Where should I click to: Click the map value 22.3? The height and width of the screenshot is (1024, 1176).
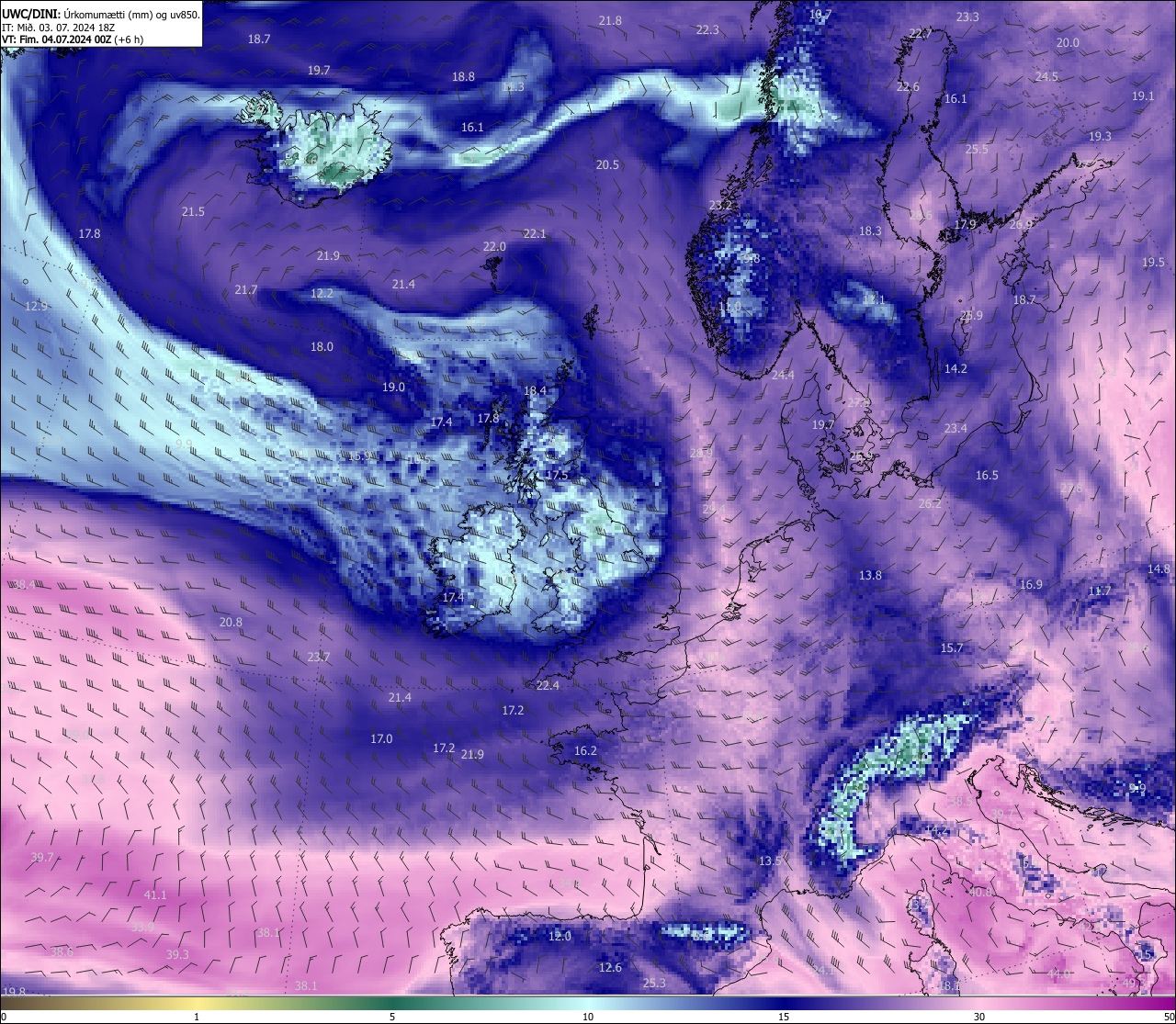coord(707,29)
